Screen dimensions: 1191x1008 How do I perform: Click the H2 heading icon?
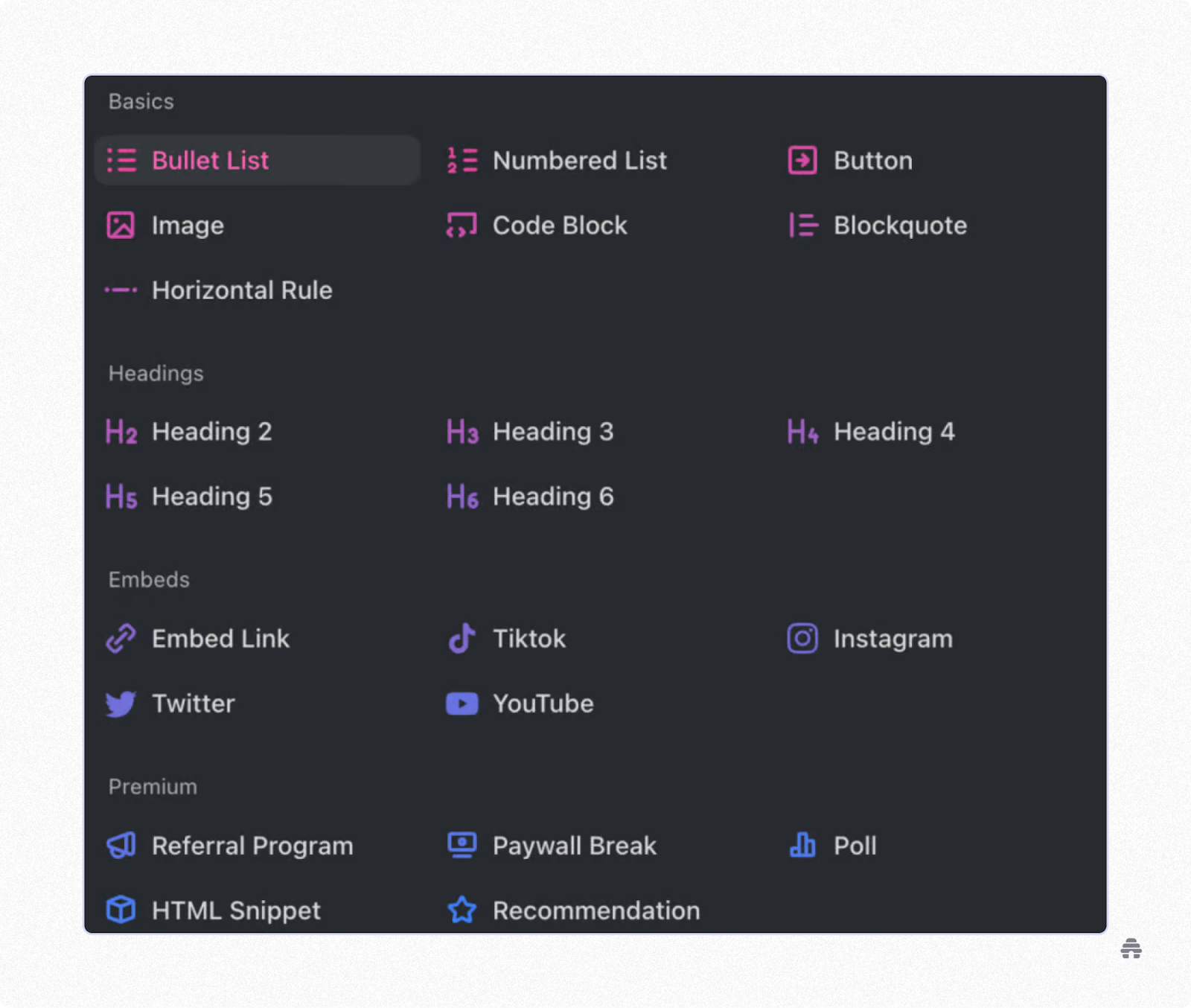[121, 432]
